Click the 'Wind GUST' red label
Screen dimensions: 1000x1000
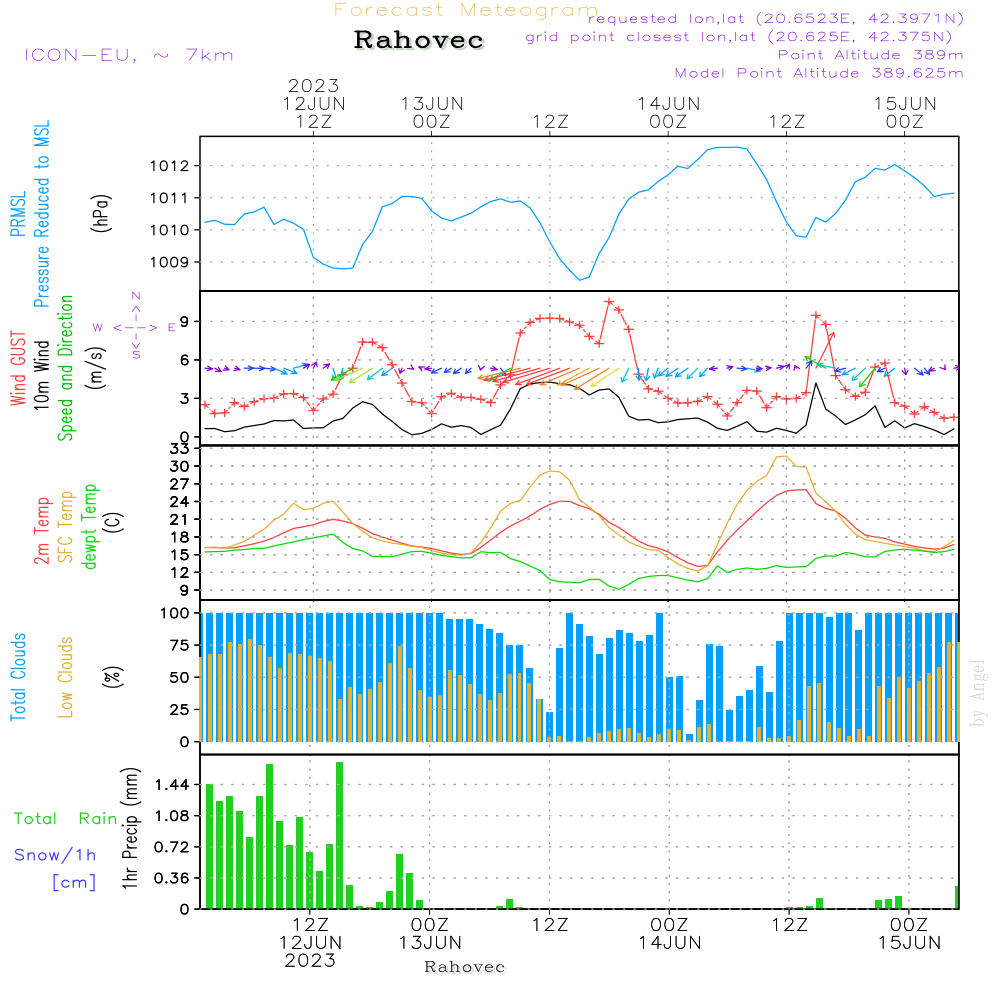pos(18,369)
